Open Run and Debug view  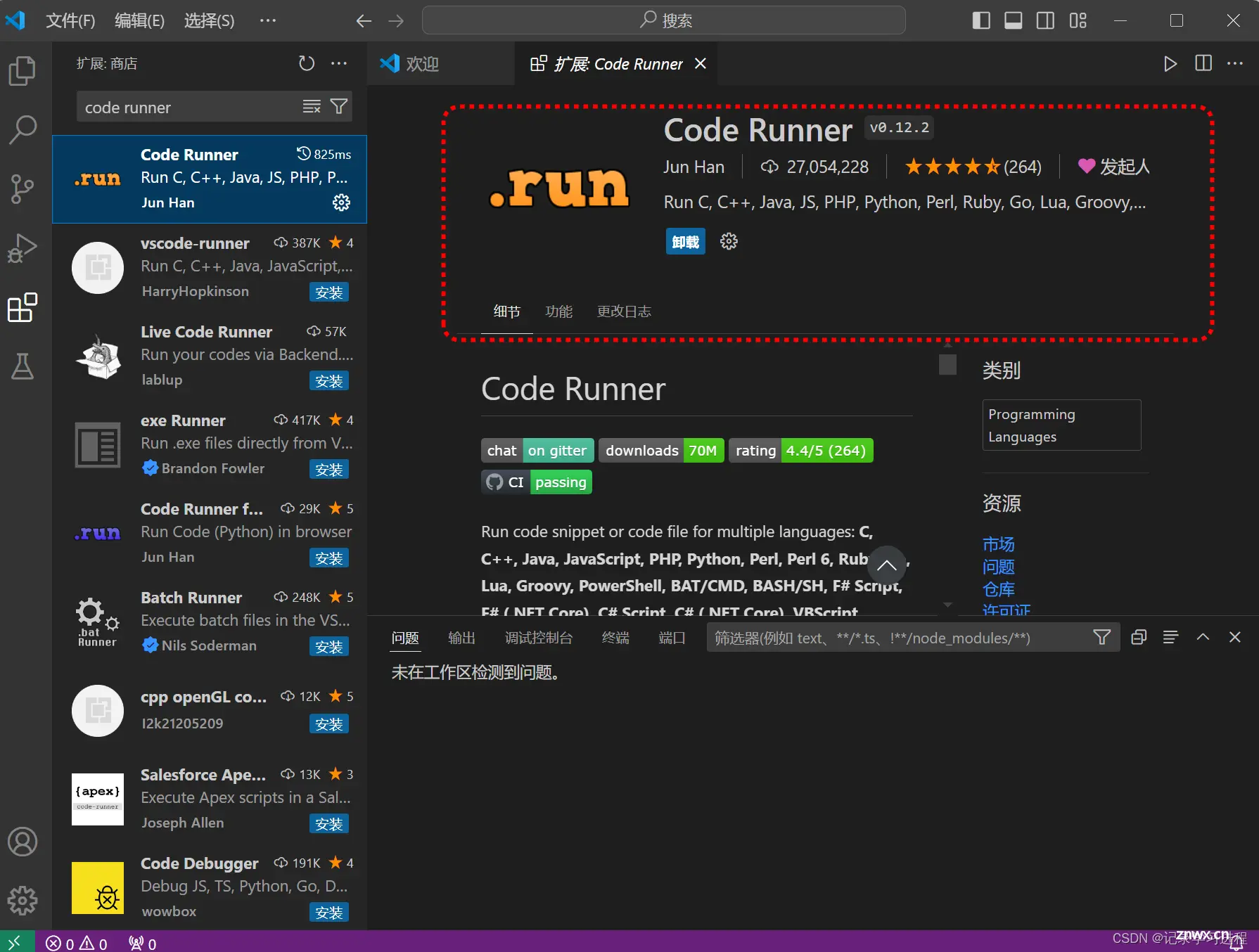[23, 247]
